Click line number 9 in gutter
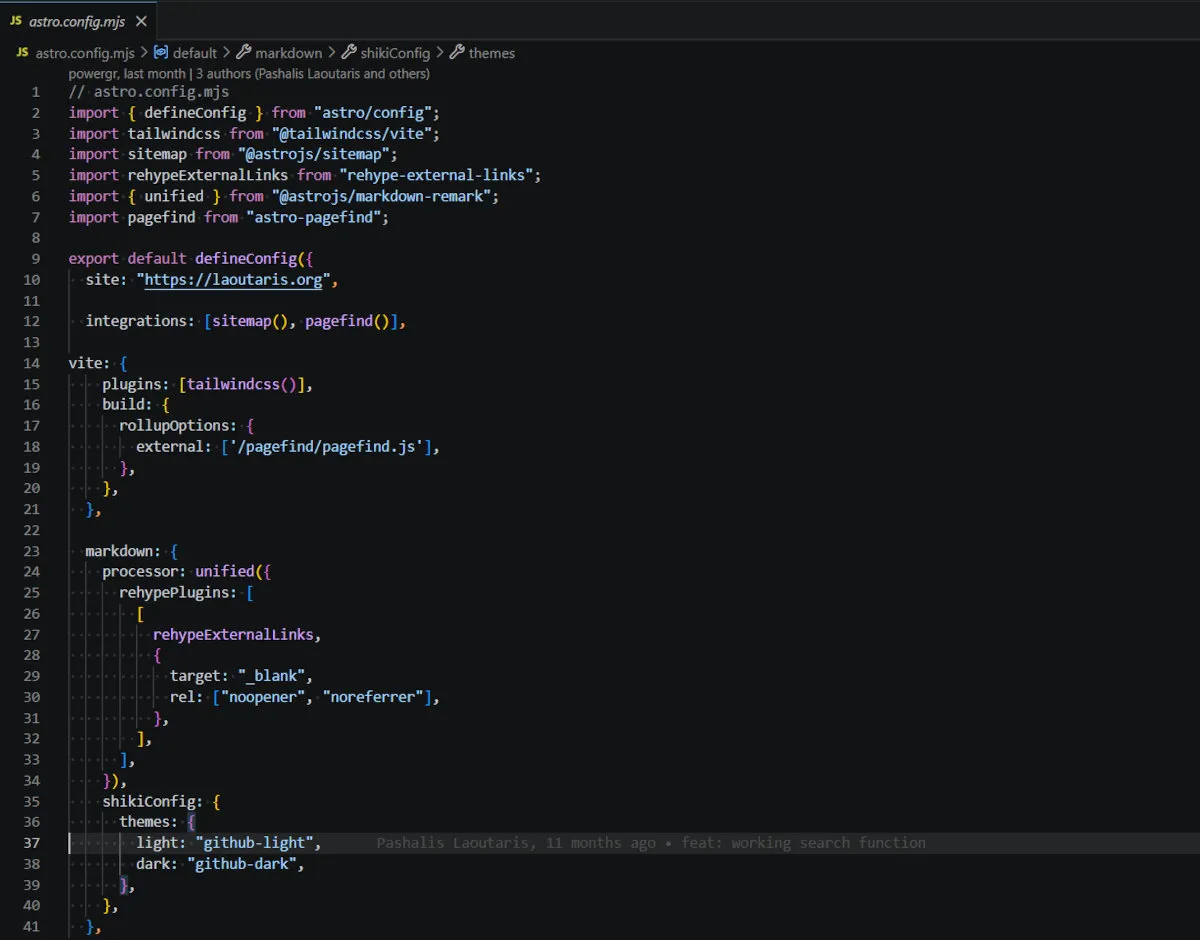This screenshot has width=1200, height=940. pos(37,259)
